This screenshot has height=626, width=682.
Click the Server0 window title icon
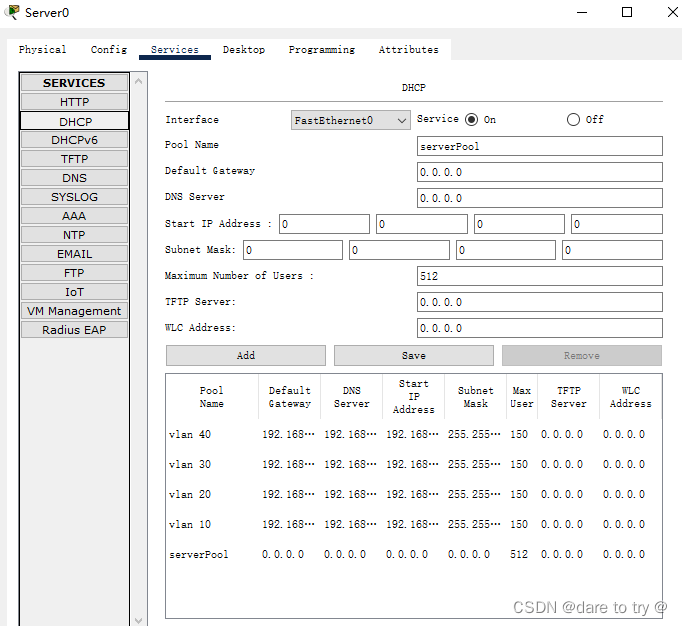coord(12,12)
